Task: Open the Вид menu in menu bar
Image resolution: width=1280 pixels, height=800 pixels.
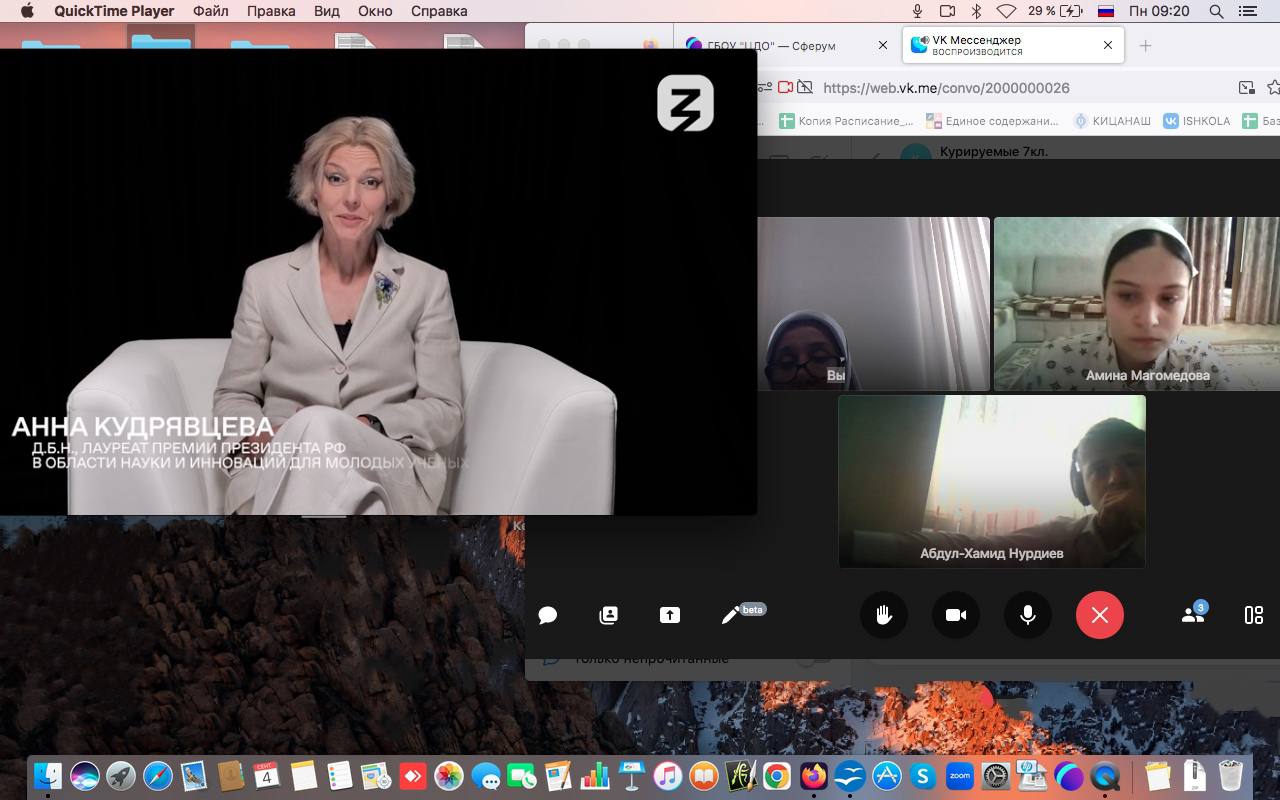Action: pos(326,11)
